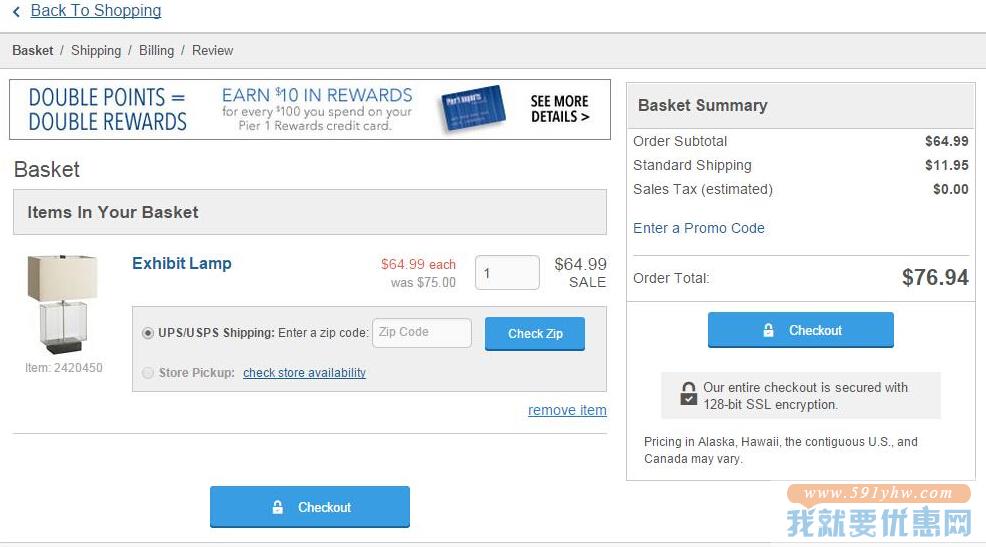
Task: Select the UPS/USPS Shipping radio option
Action: pos(148,333)
